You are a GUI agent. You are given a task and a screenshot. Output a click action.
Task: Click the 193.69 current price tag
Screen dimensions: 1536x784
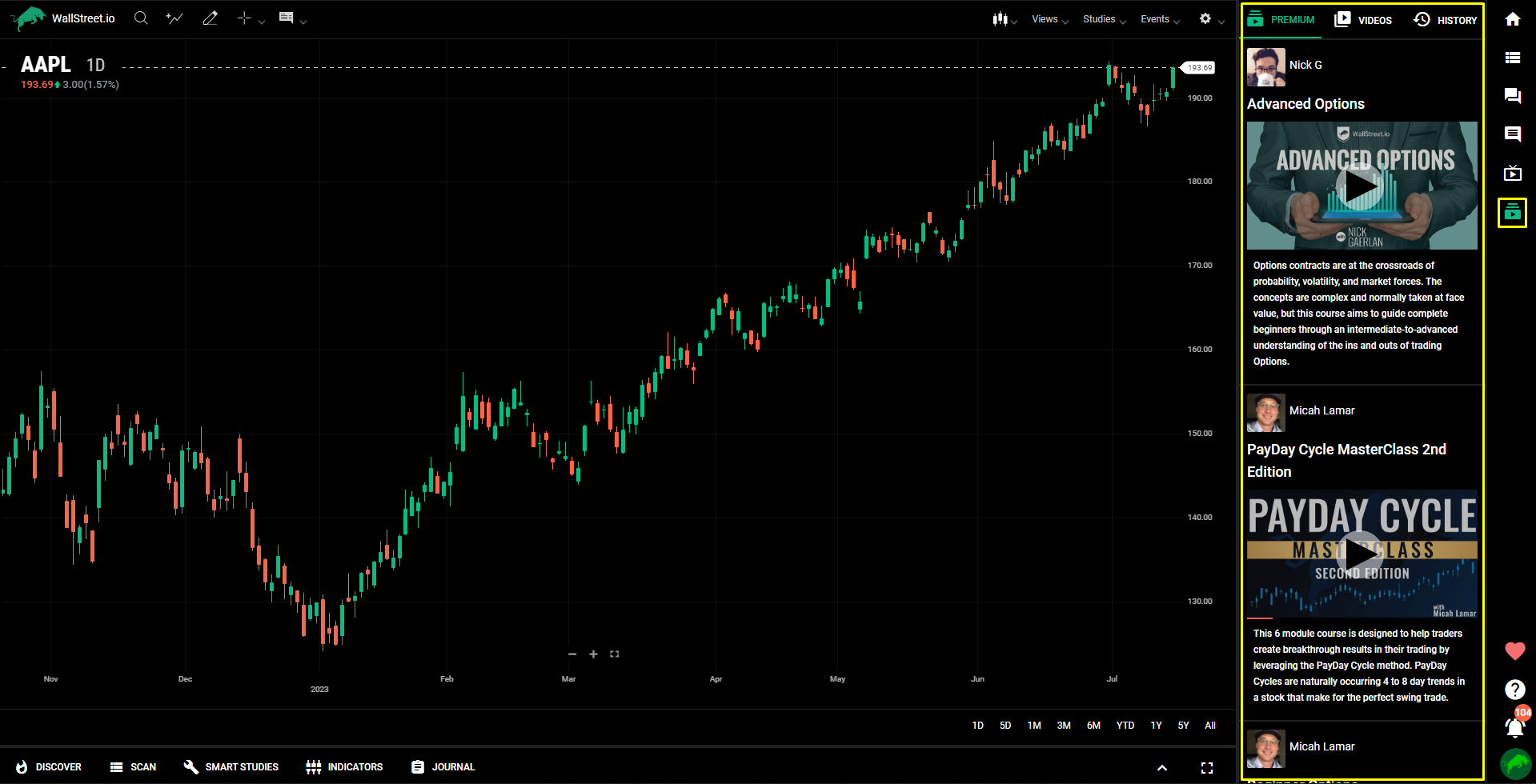[x=1198, y=68]
